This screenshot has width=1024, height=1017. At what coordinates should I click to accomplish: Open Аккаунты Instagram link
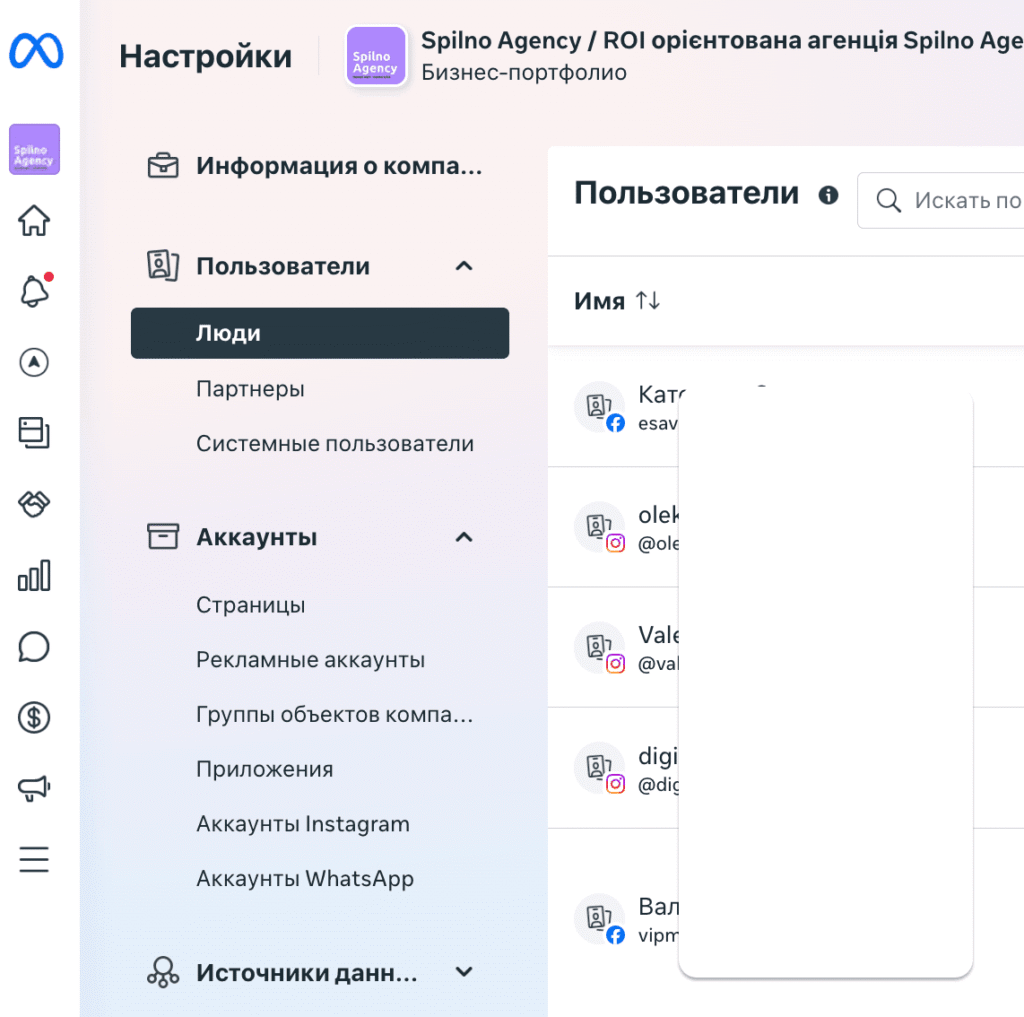[x=303, y=825]
